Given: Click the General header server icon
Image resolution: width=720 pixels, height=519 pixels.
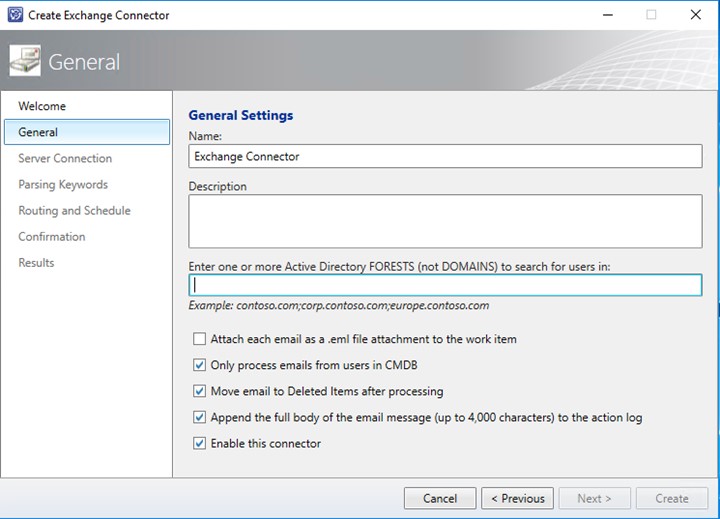Looking at the screenshot, I should tap(25, 61).
